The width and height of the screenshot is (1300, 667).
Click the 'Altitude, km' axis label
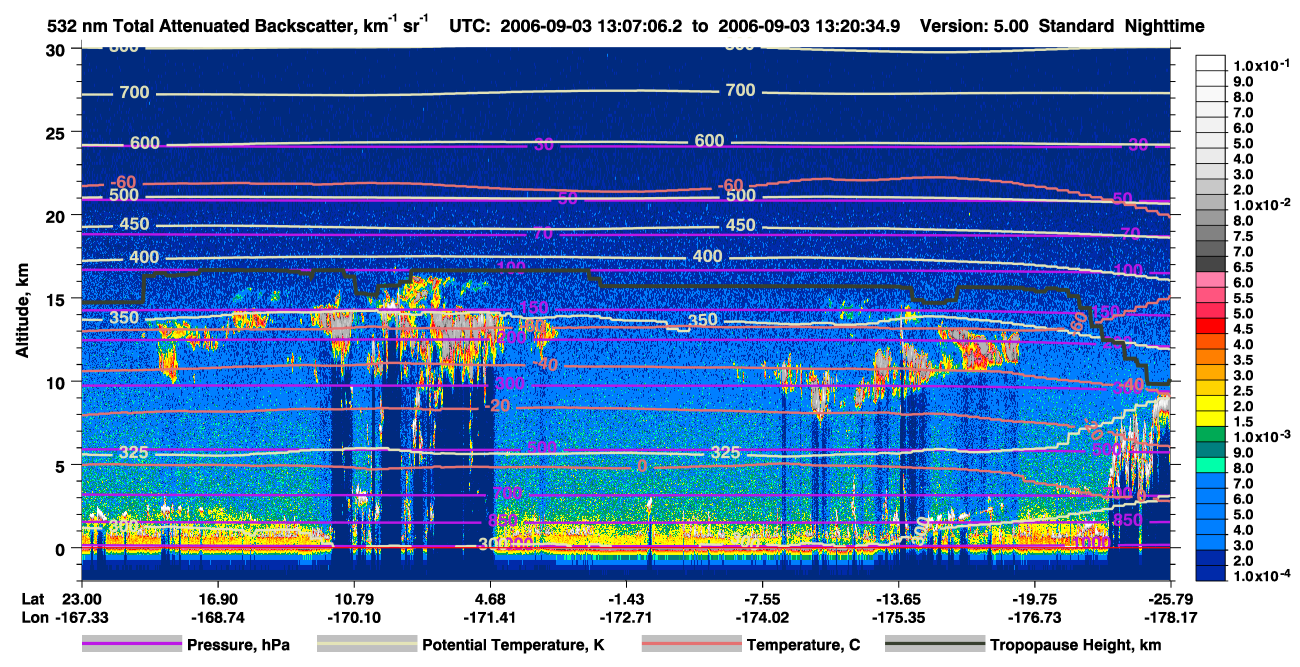pyautogui.click(x=22, y=313)
